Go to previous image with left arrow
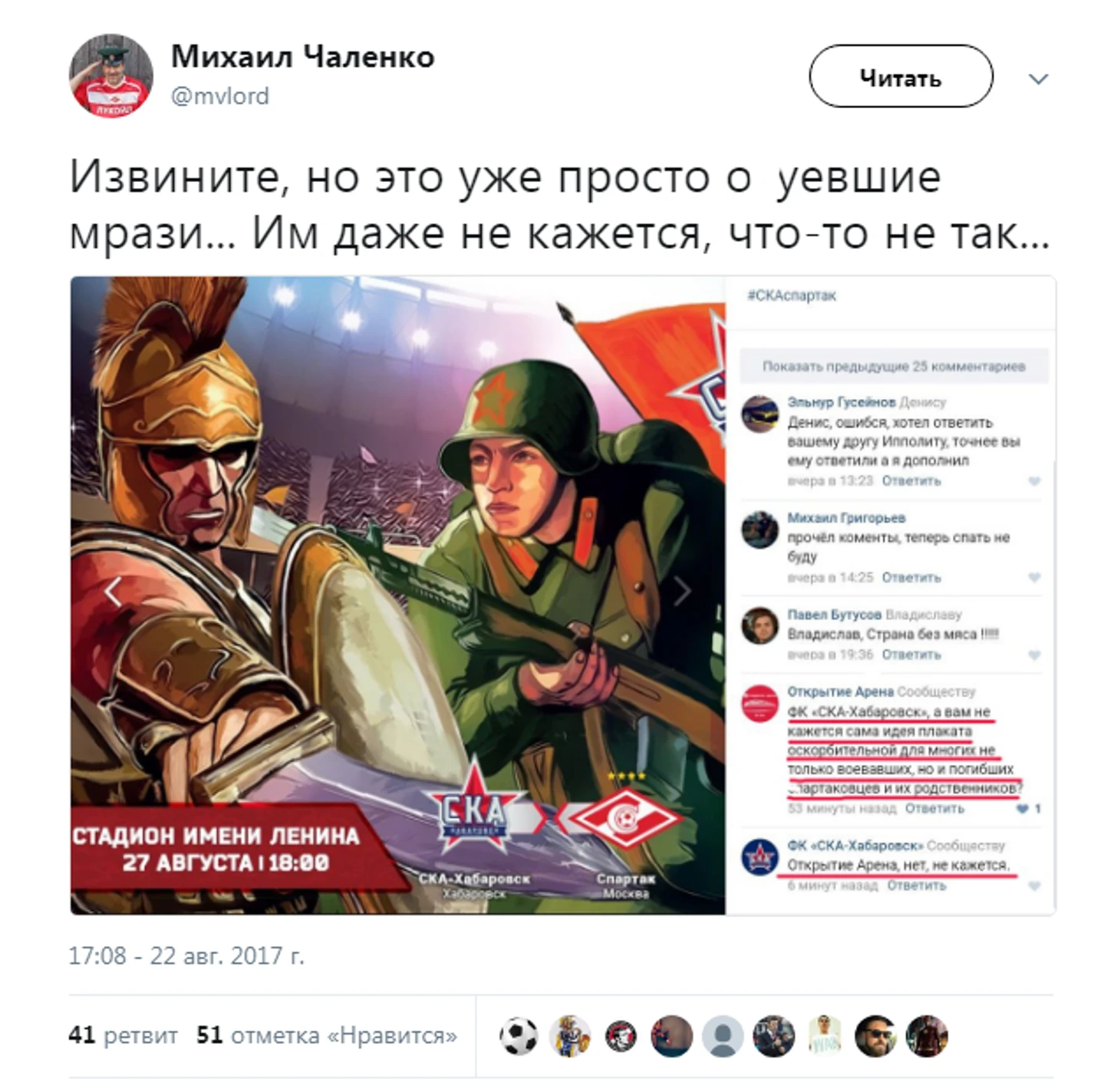1120x1082 pixels. (113, 592)
